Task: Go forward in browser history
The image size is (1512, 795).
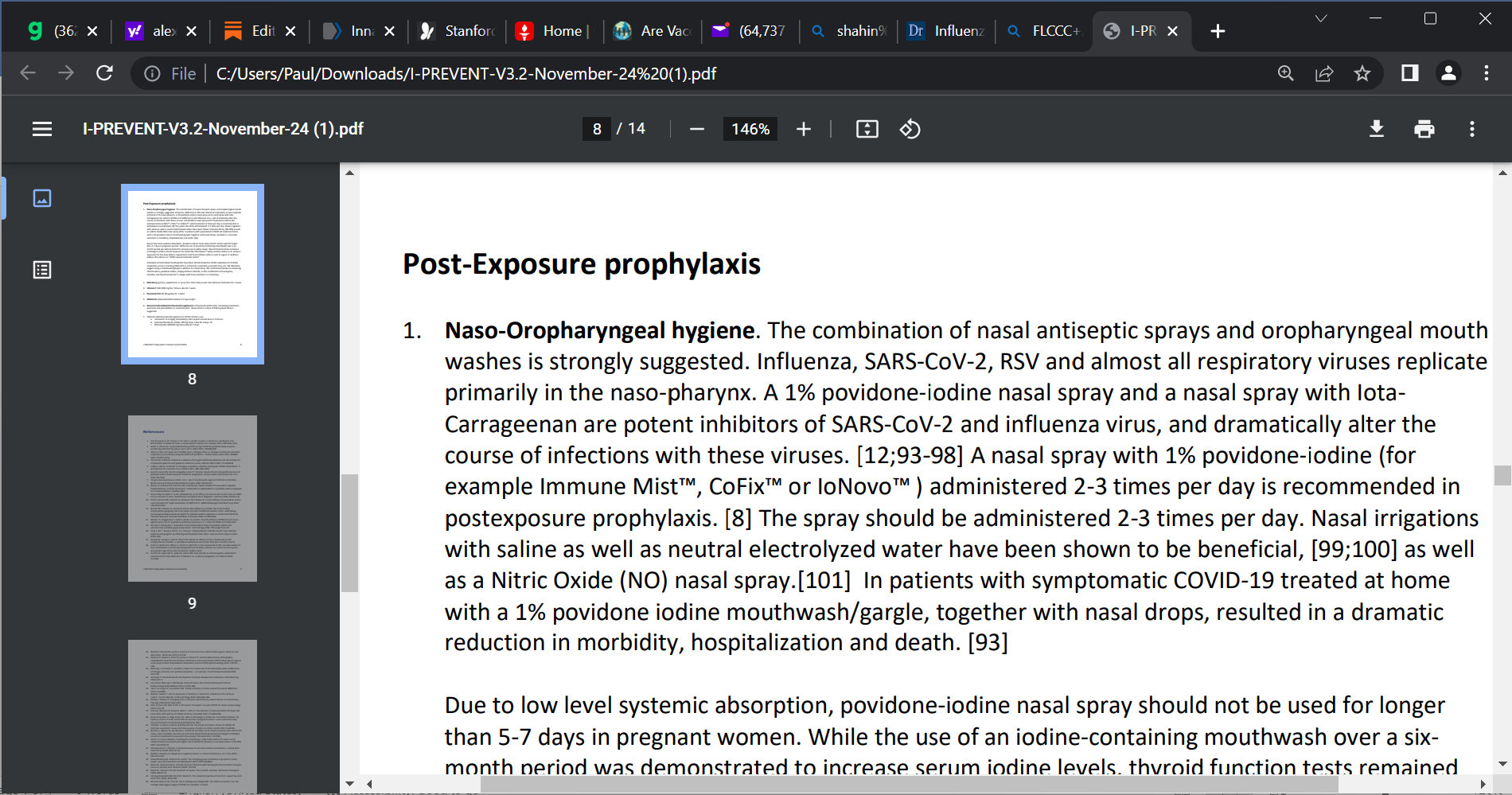Action: click(66, 73)
